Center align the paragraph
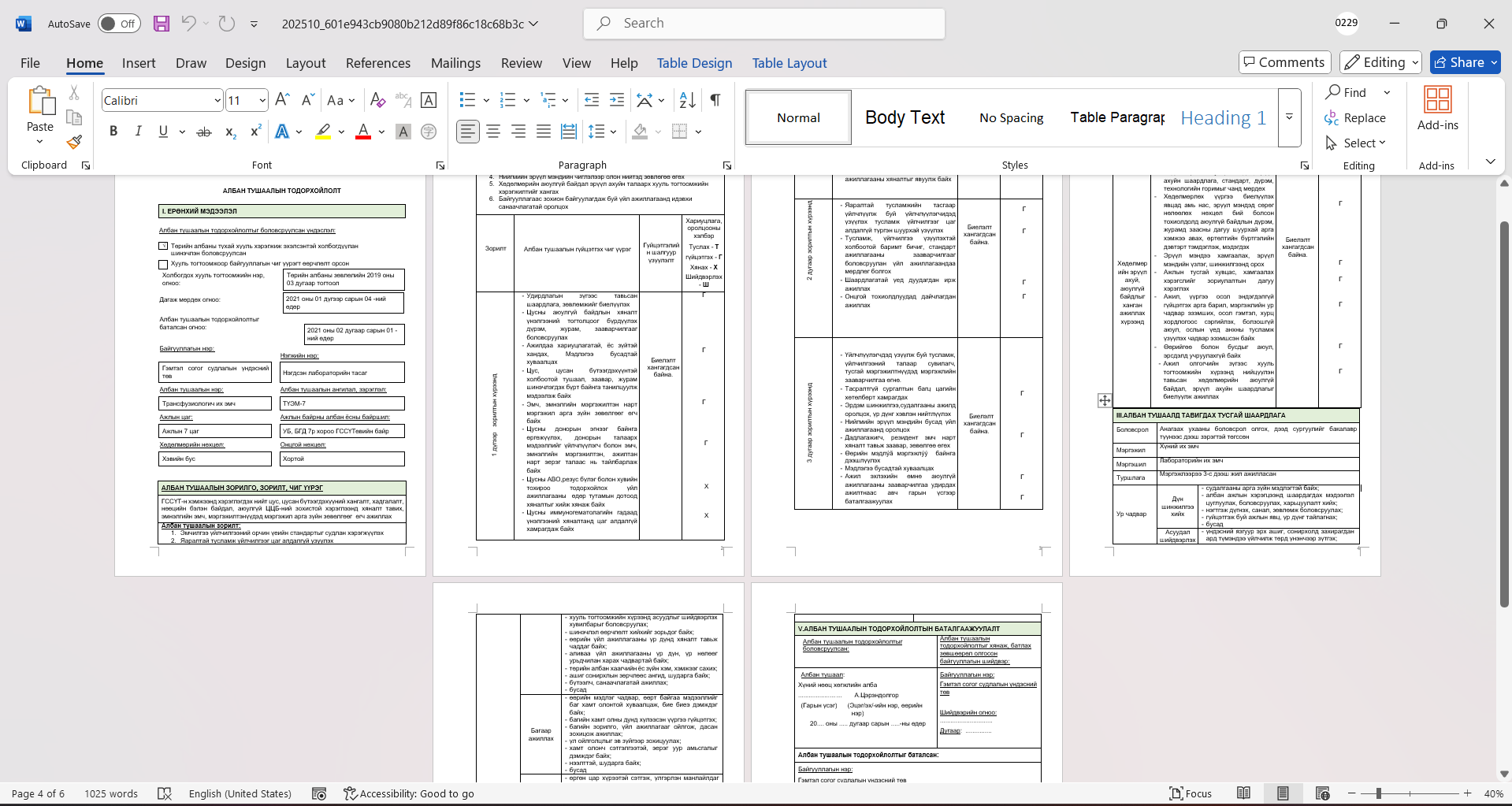 coord(493,132)
